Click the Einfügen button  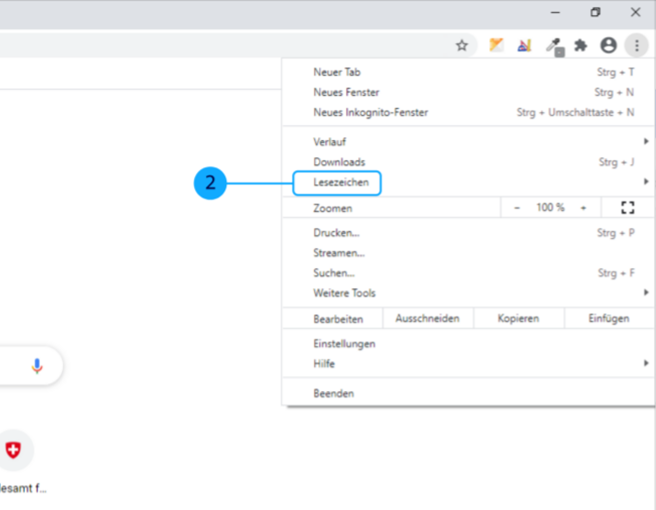pos(609,319)
